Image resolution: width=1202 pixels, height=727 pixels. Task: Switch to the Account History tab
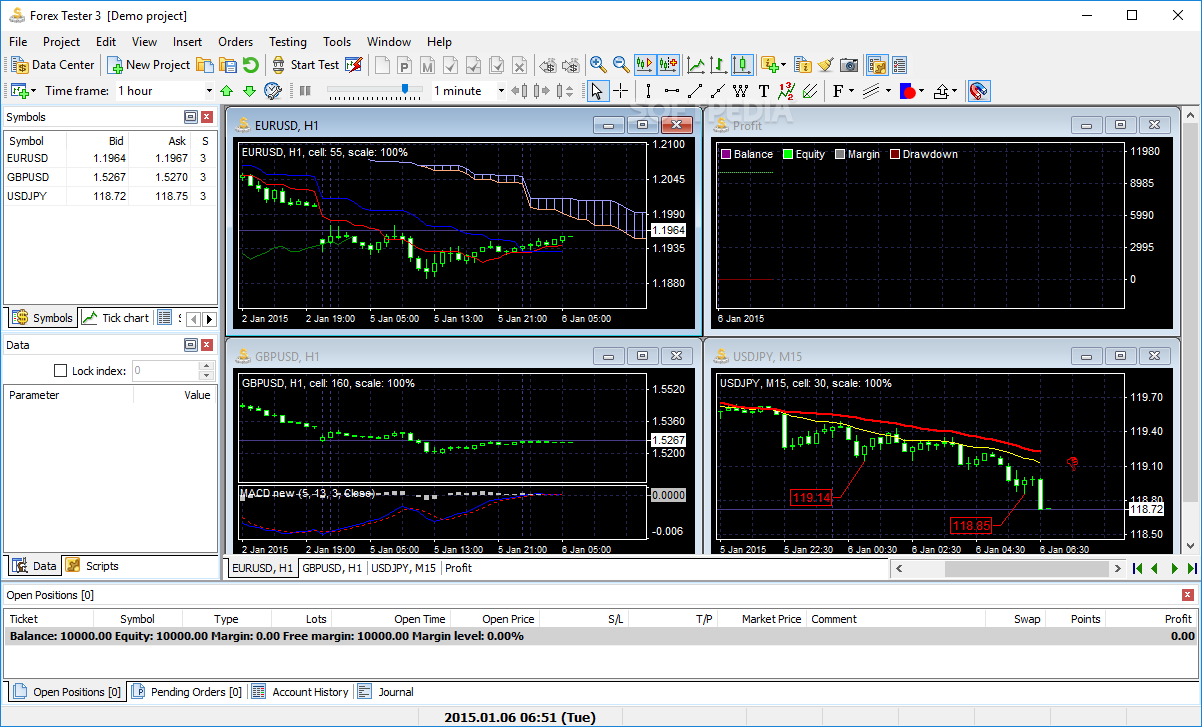pos(300,692)
